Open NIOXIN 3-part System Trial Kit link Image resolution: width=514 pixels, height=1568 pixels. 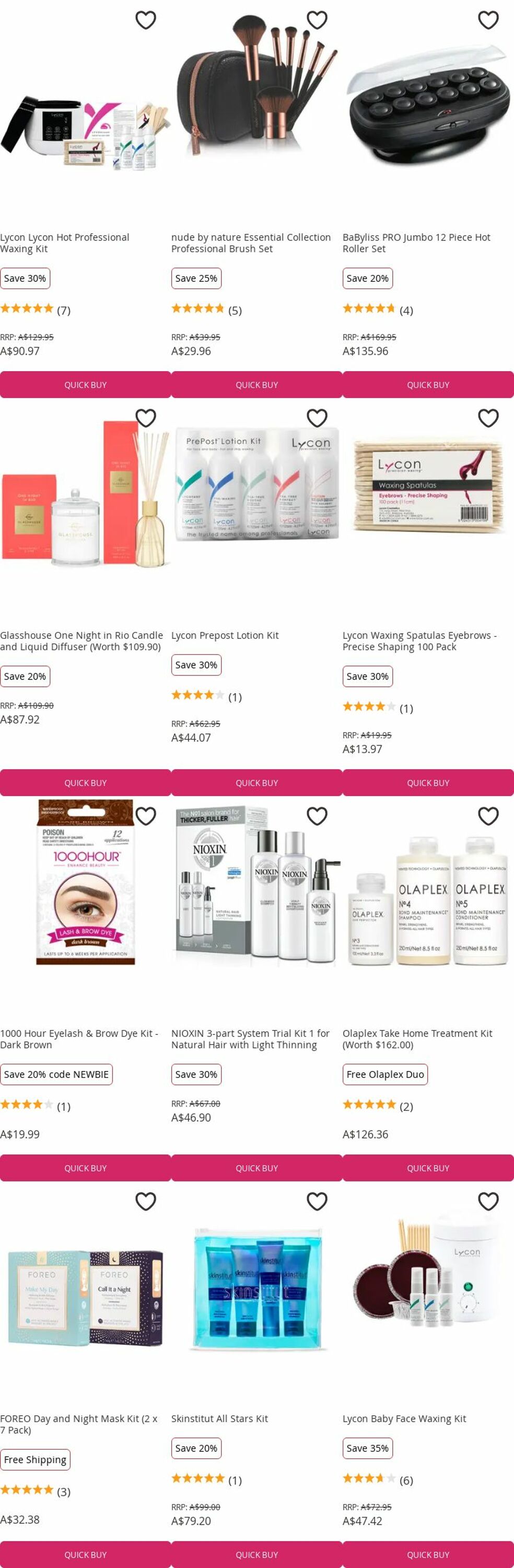(250, 1039)
